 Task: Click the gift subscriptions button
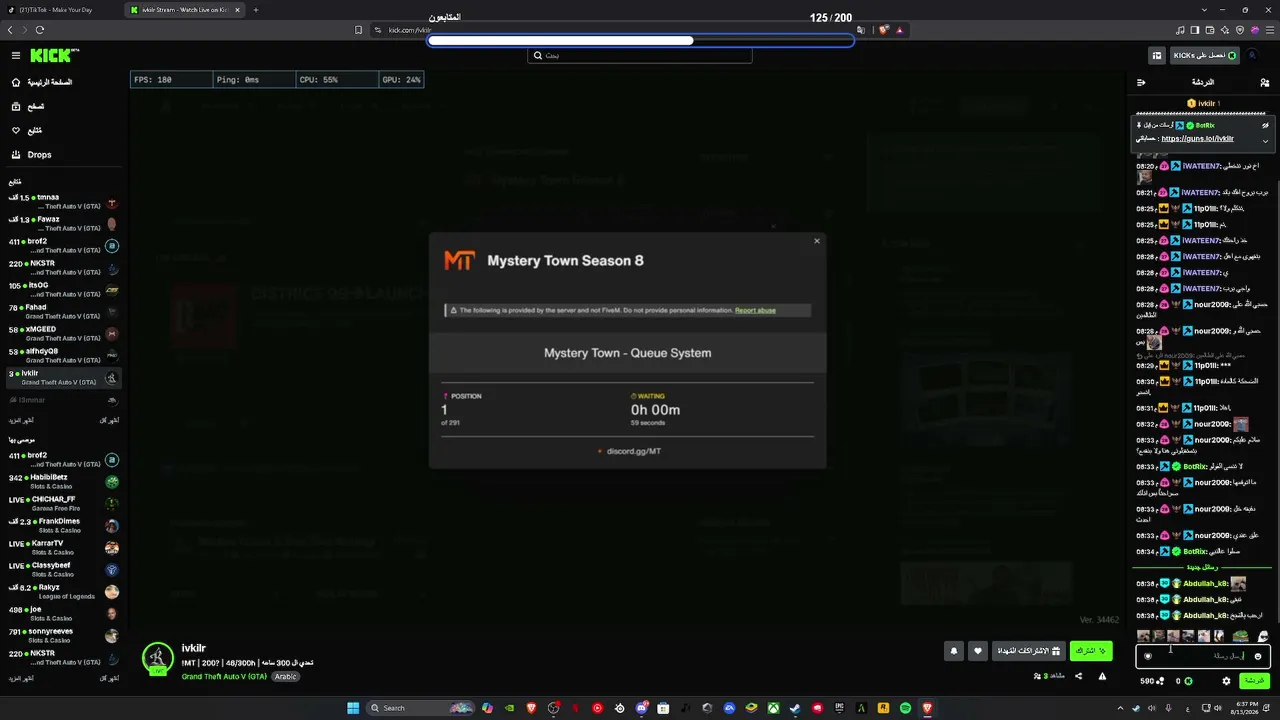[1027, 651]
